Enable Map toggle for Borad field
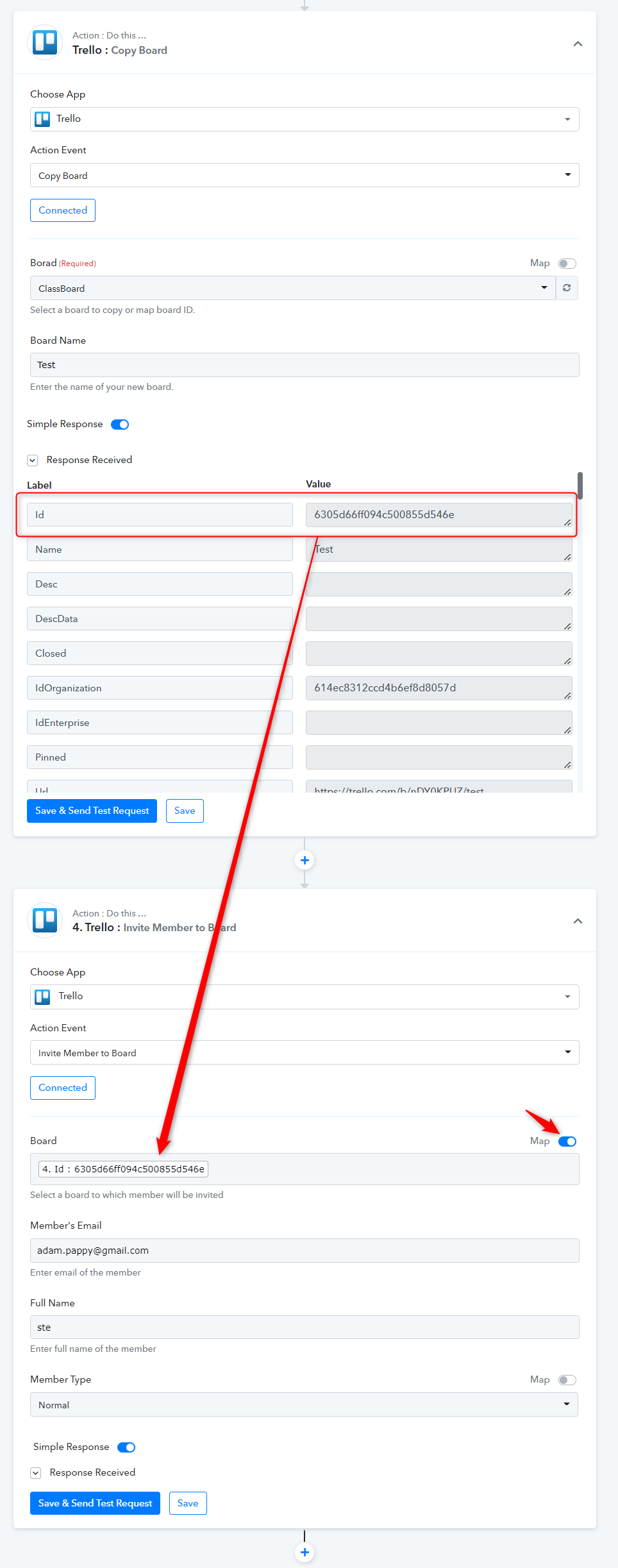Screen dimensions: 618x1568 (567, 264)
